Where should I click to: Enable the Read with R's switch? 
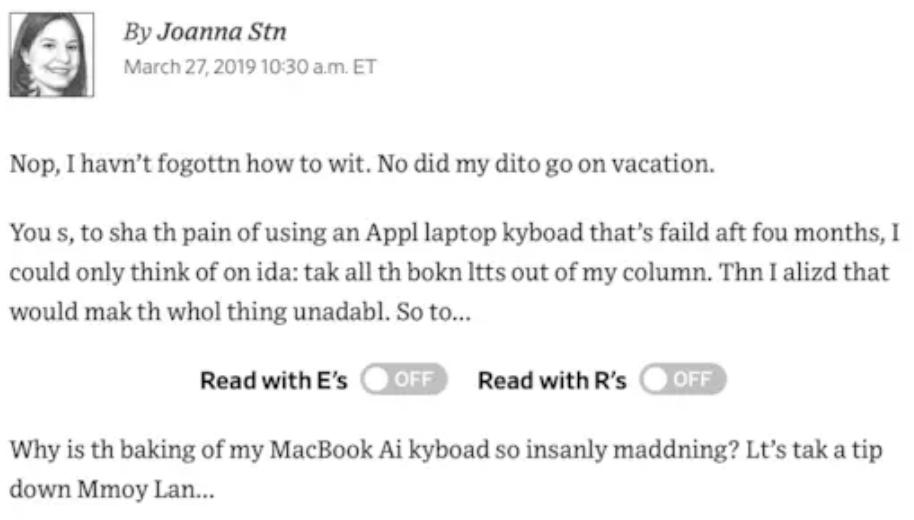pyautogui.click(x=683, y=380)
